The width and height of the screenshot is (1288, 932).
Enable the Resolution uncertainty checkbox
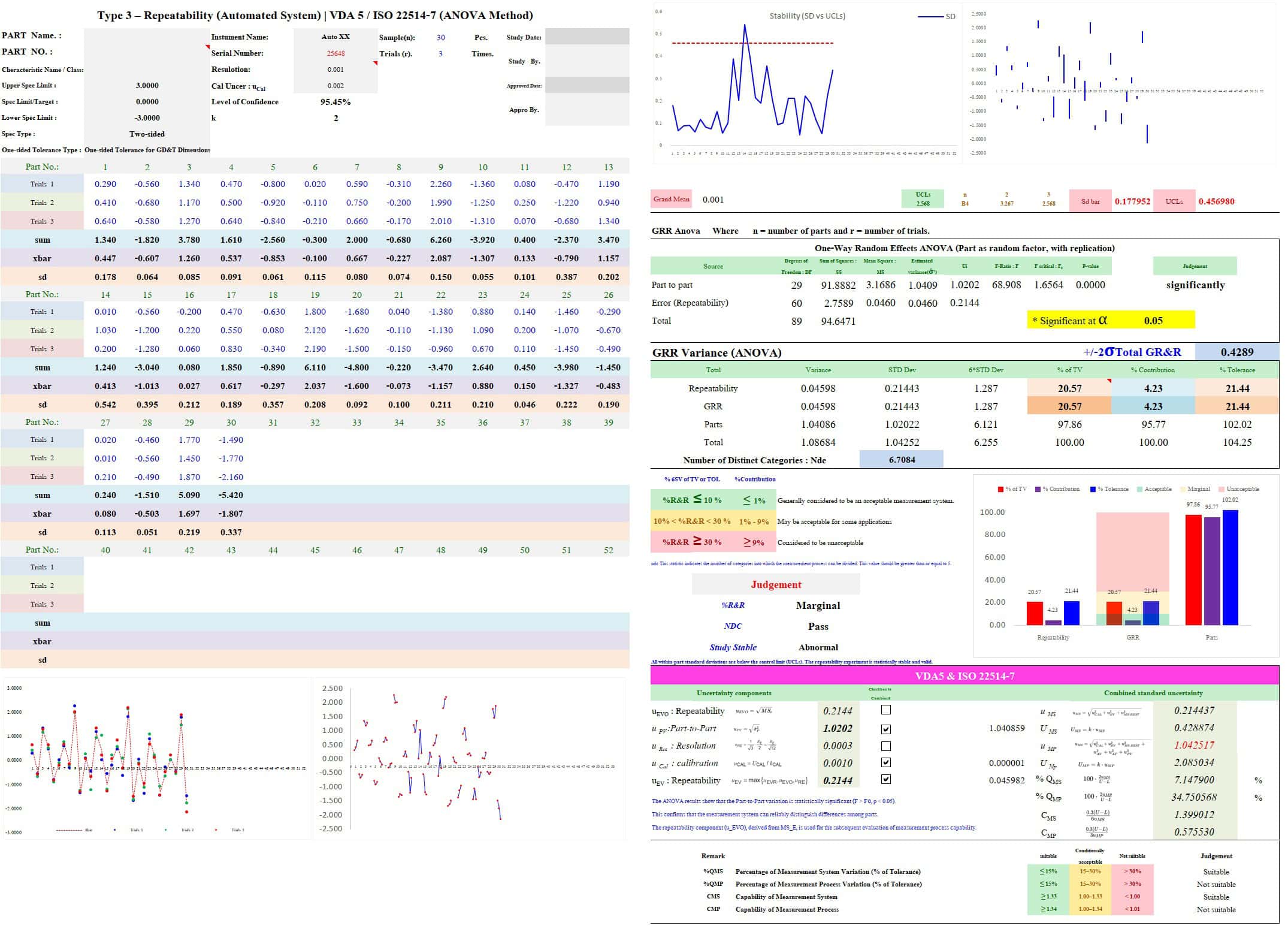coord(886,746)
